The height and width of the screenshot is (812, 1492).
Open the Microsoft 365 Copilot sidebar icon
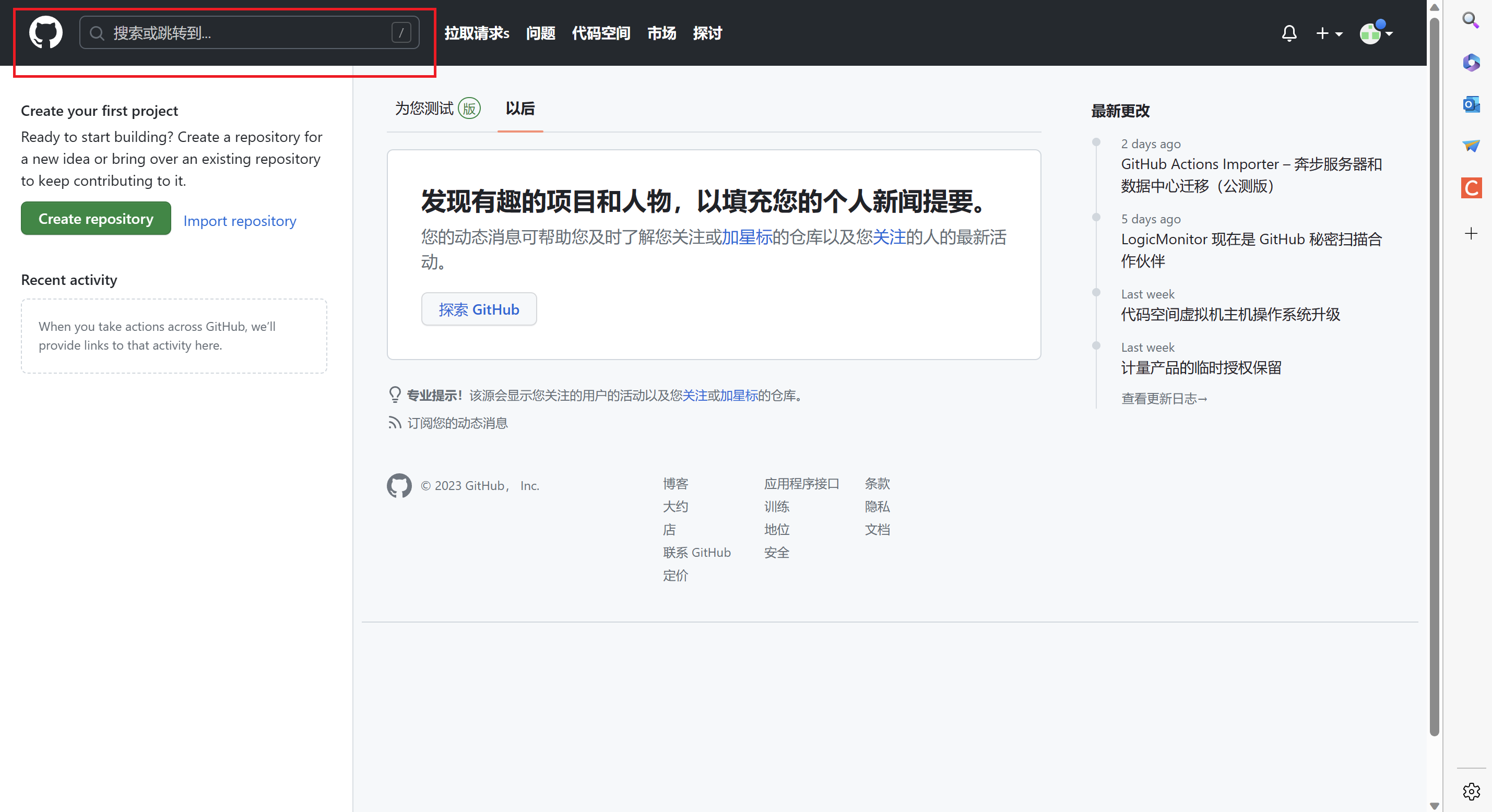1471,63
